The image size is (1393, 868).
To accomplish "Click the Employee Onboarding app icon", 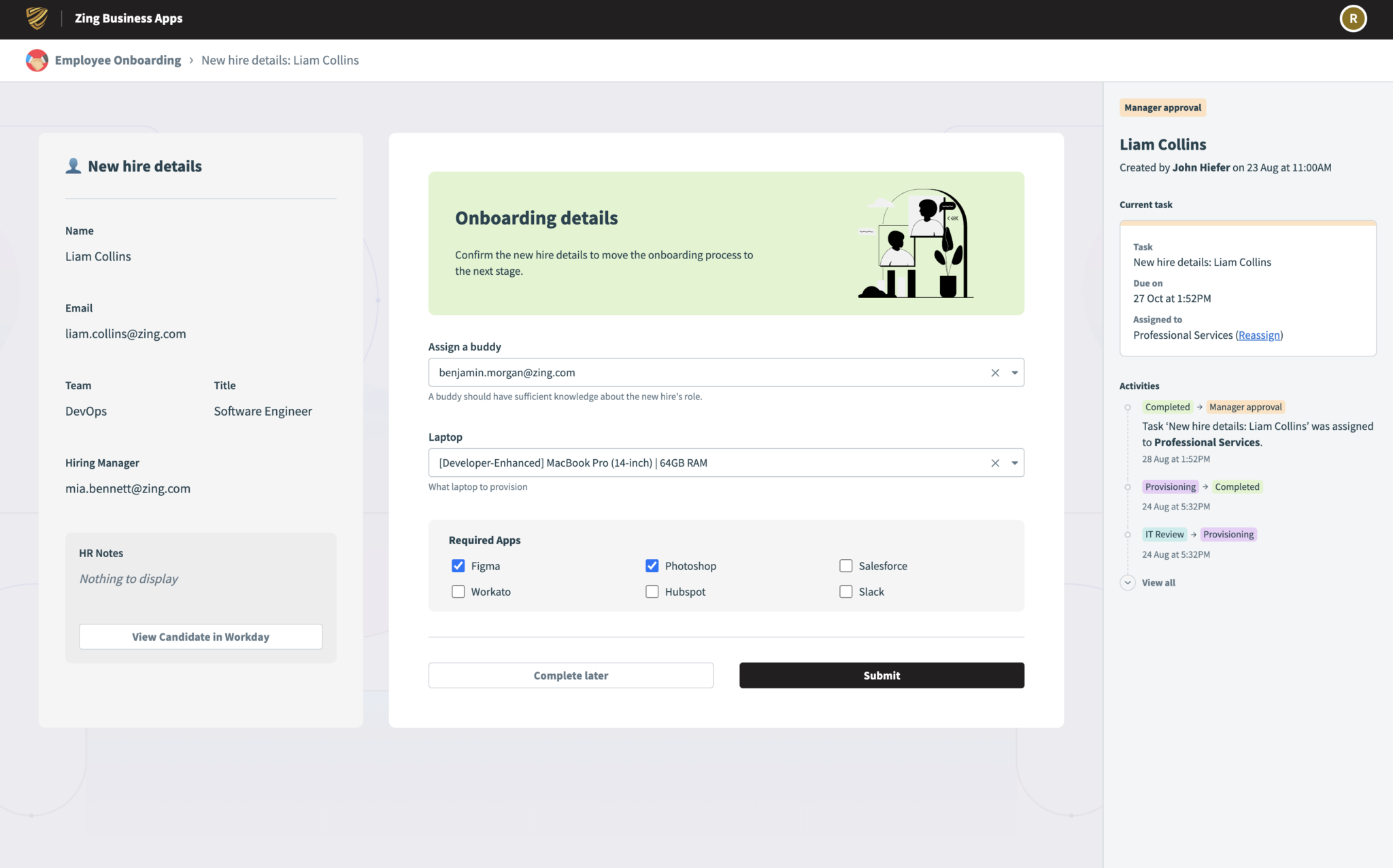I will pyautogui.click(x=37, y=61).
